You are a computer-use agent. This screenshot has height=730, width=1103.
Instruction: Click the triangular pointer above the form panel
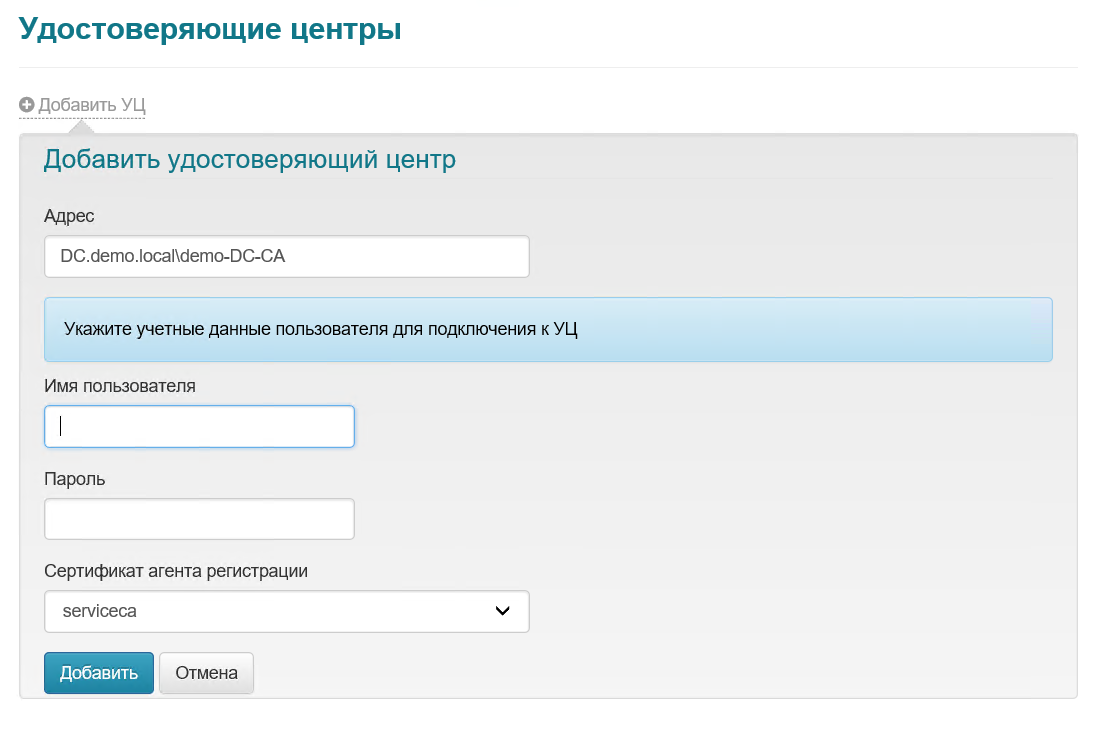coord(82,126)
